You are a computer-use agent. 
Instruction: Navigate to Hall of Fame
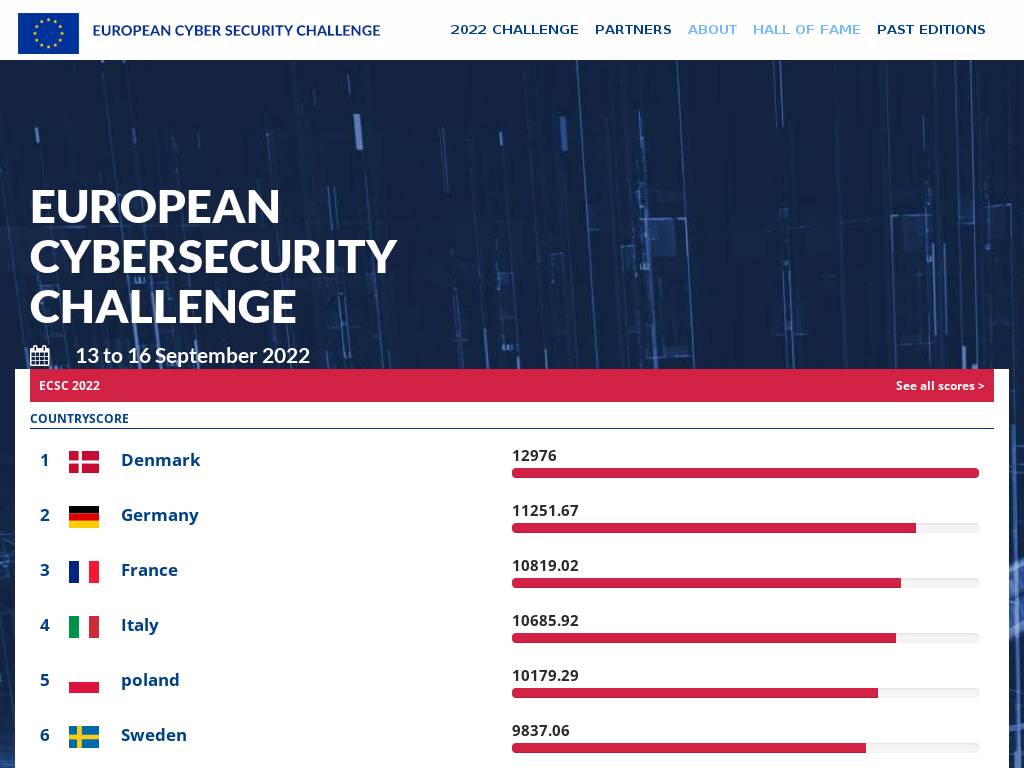[x=806, y=30]
